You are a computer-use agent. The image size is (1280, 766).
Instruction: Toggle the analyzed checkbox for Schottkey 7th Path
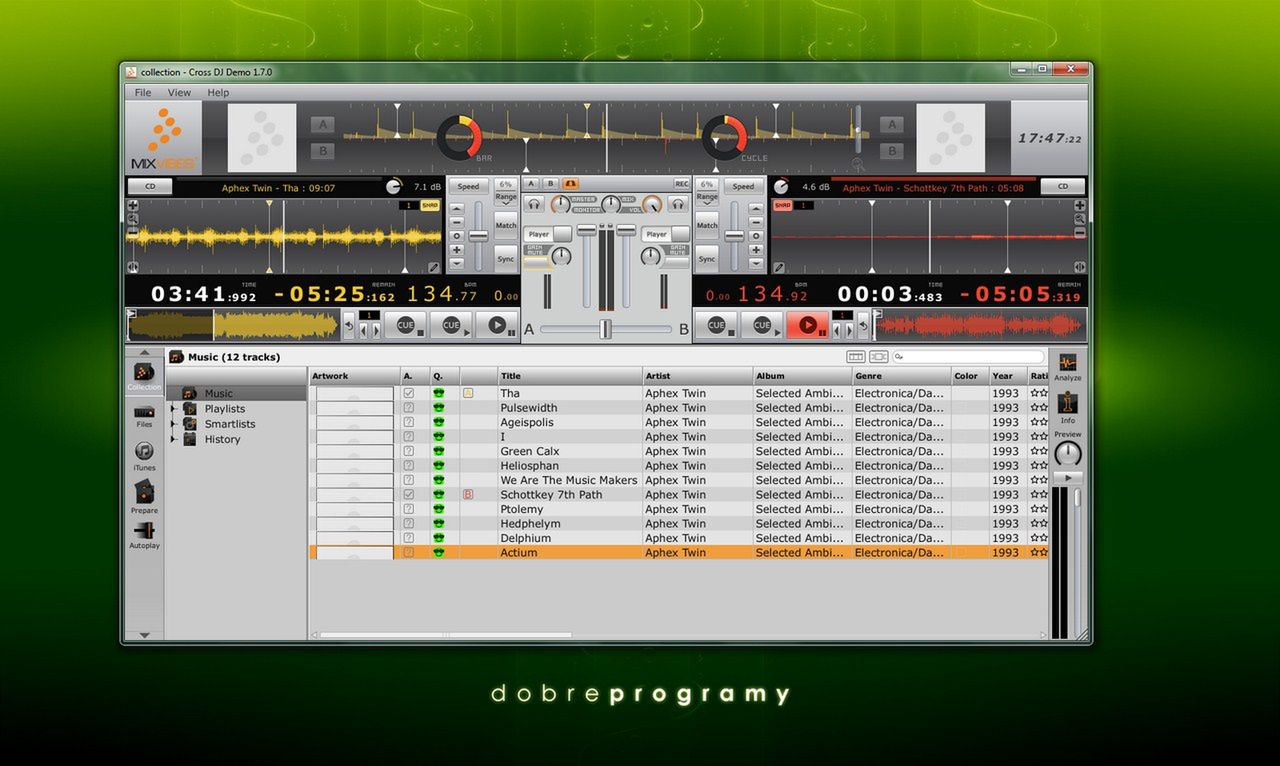[x=408, y=495]
